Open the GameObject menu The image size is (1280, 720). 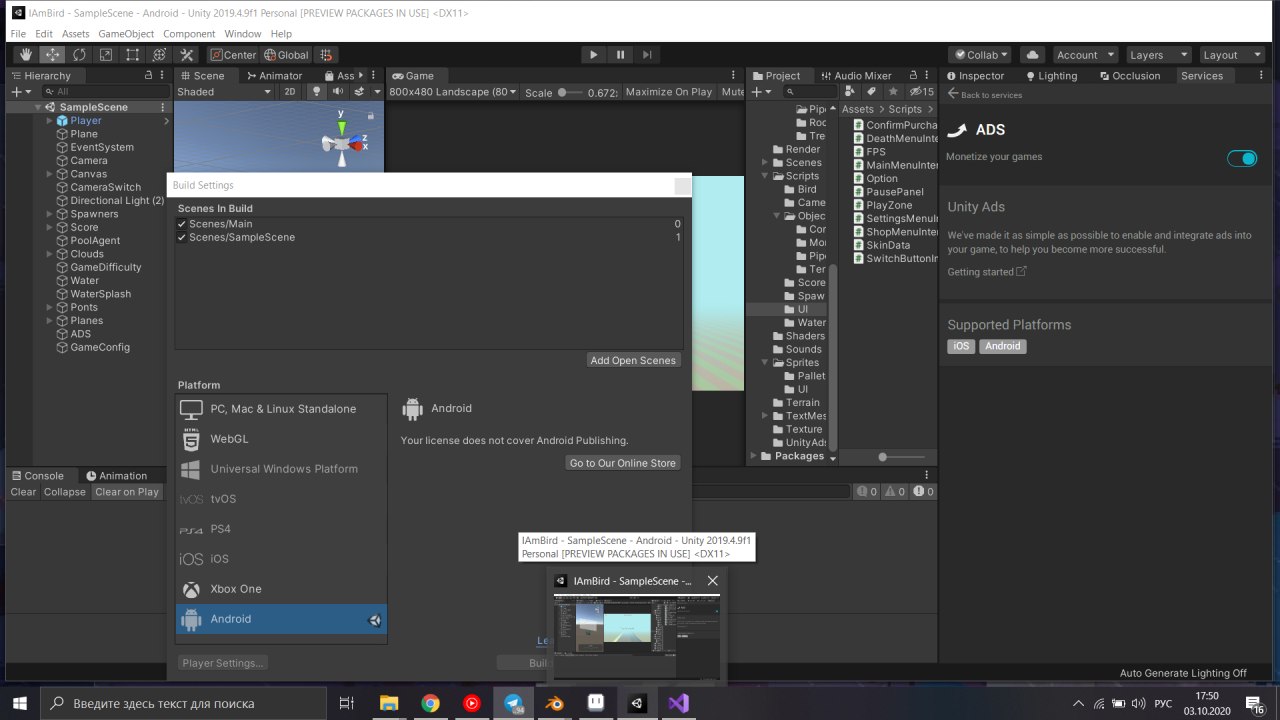coord(126,33)
